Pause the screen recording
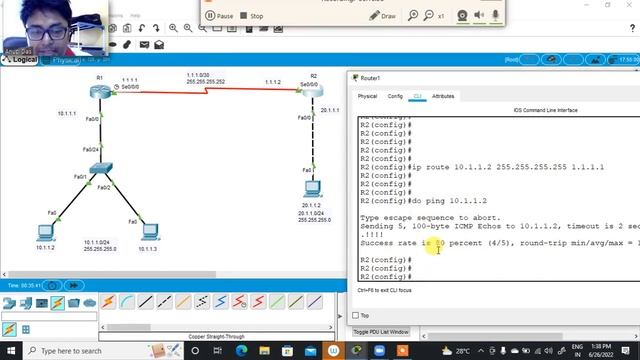 [219, 16]
